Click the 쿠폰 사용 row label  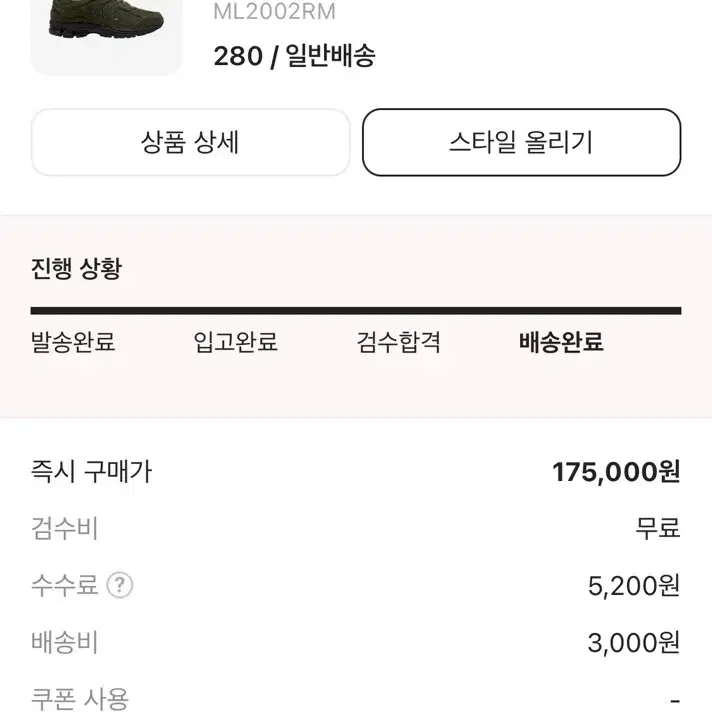point(80,699)
